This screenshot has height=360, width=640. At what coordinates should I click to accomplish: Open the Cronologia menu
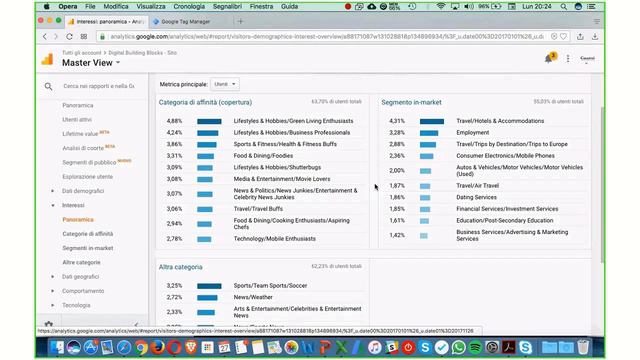point(189,7)
